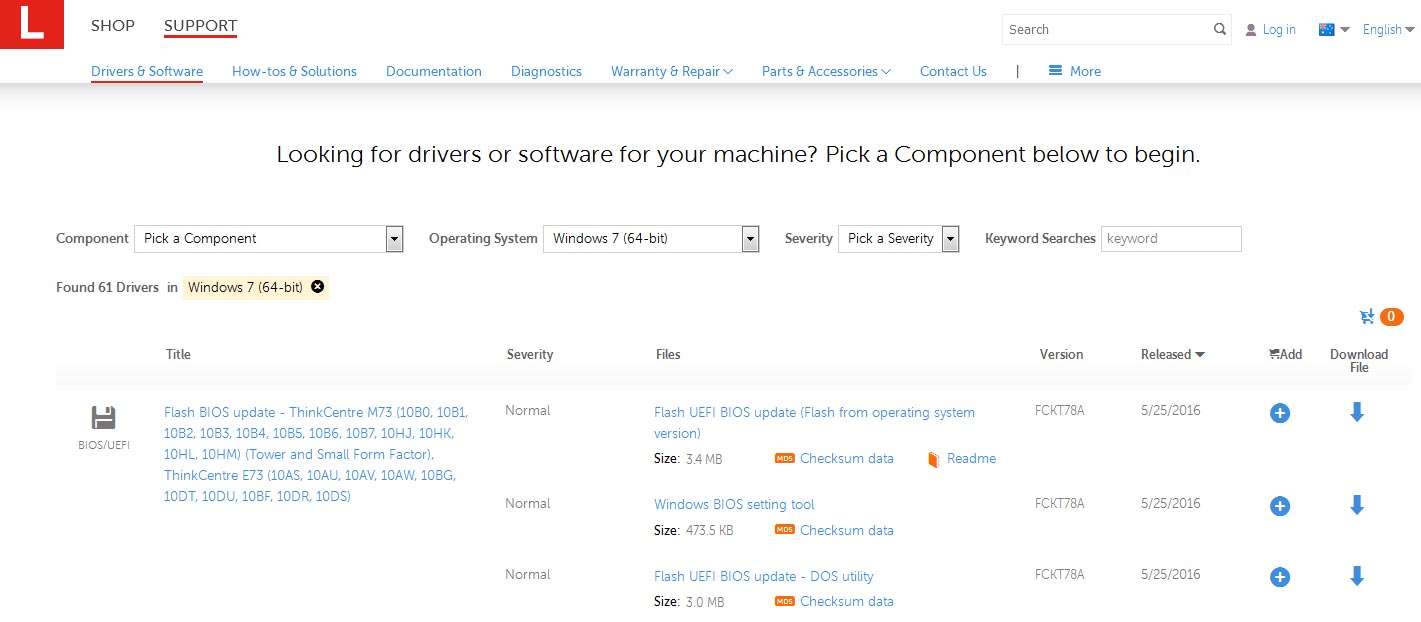Go to the SHOP section
The width and height of the screenshot is (1421, 622).
(x=113, y=26)
